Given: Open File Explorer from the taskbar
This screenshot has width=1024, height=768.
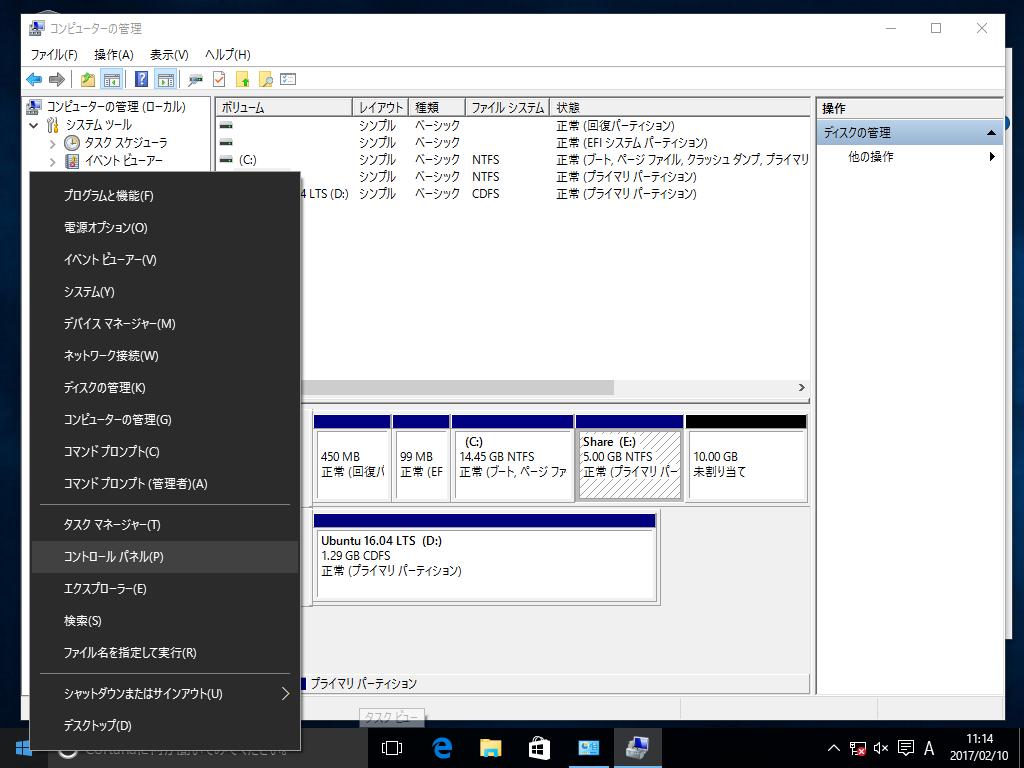Looking at the screenshot, I should point(490,748).
